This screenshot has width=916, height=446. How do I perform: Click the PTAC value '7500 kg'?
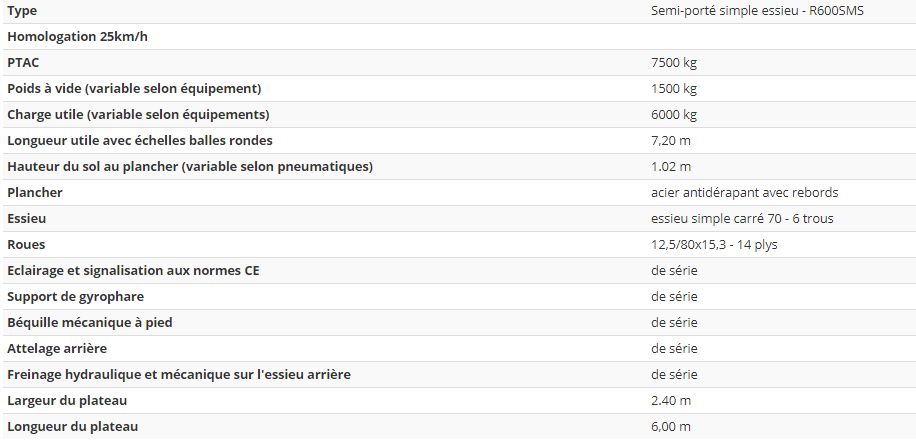pos(674,63)
